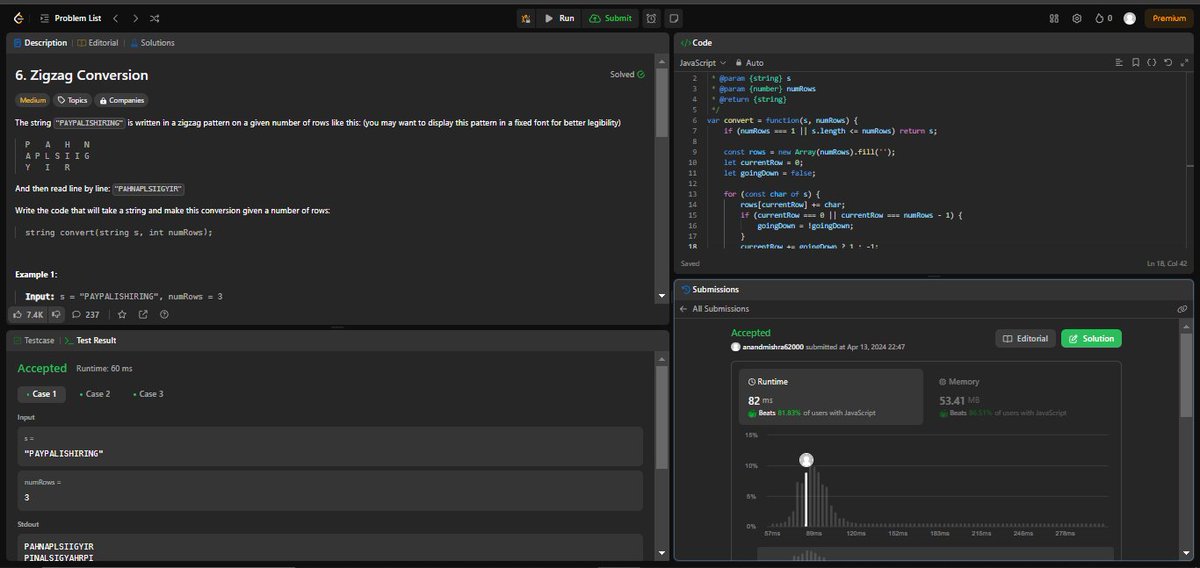1200x568 pixels.
Task: Click the s input field value
Action: (330, 446)
